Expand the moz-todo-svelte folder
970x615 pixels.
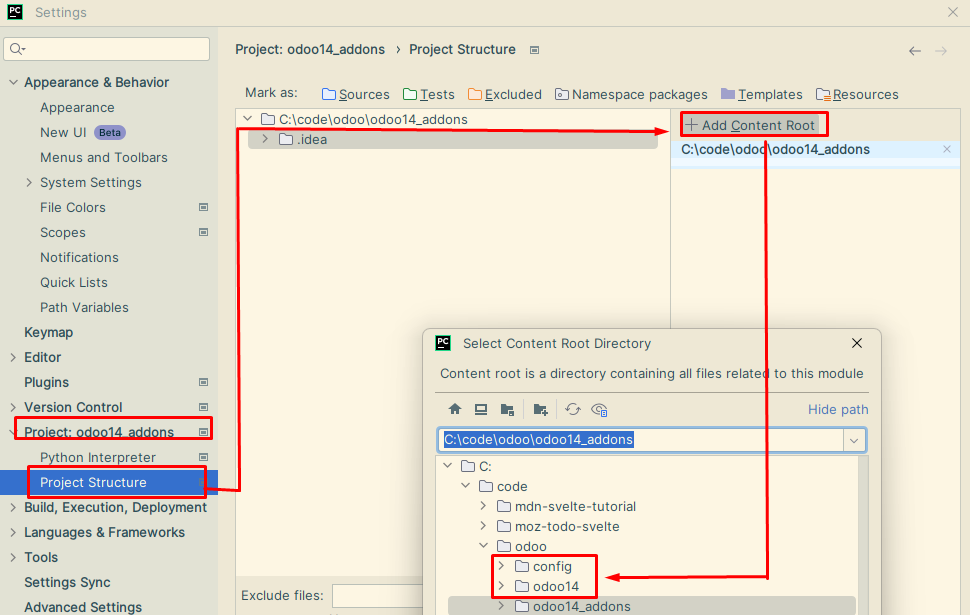coord(484,526)
